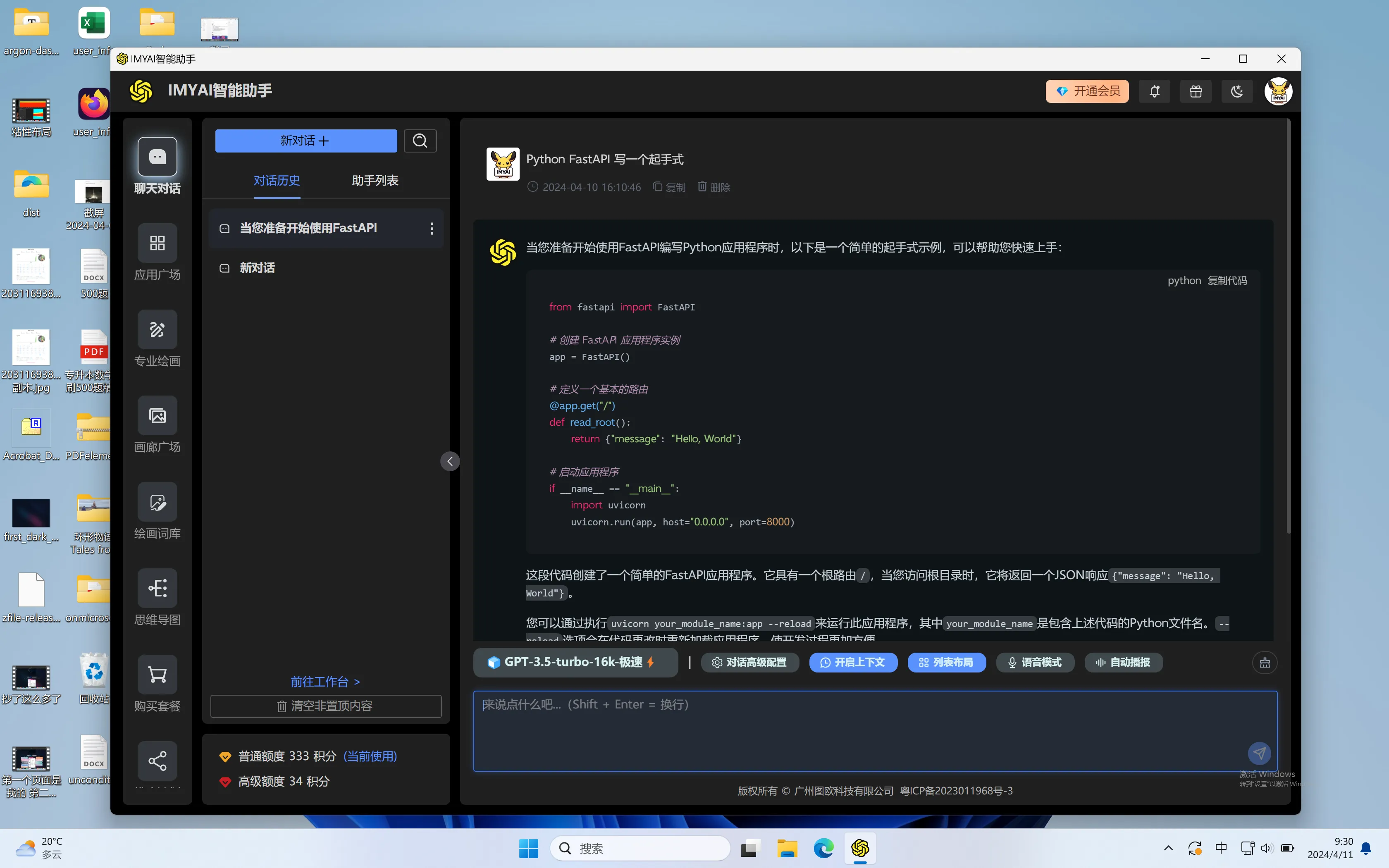The height and width of the screenshot is (868, 1389).
Task: Click the search conversations magnifier button
Action: pyautogui.click(x=420, y=141)
